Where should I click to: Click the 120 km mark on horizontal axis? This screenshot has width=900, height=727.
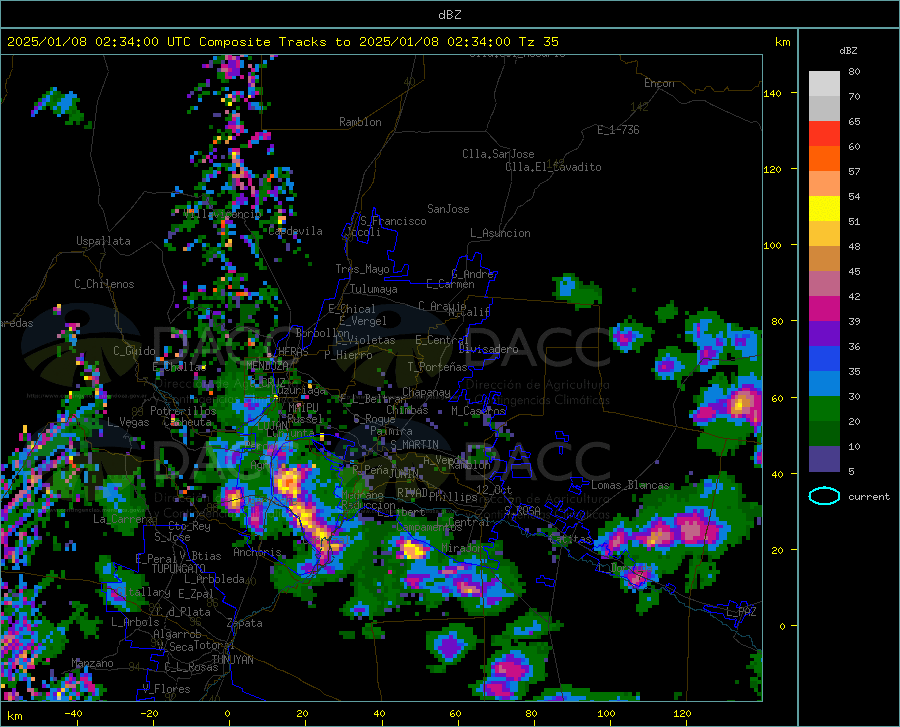[x=682, y=714]
